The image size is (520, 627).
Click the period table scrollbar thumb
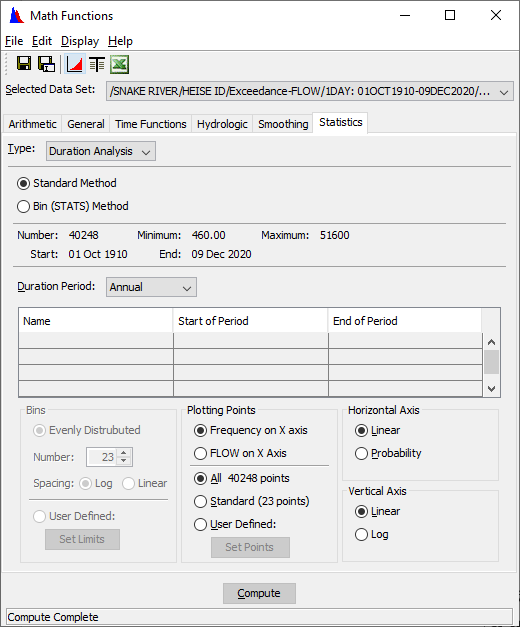coord(492,362)
